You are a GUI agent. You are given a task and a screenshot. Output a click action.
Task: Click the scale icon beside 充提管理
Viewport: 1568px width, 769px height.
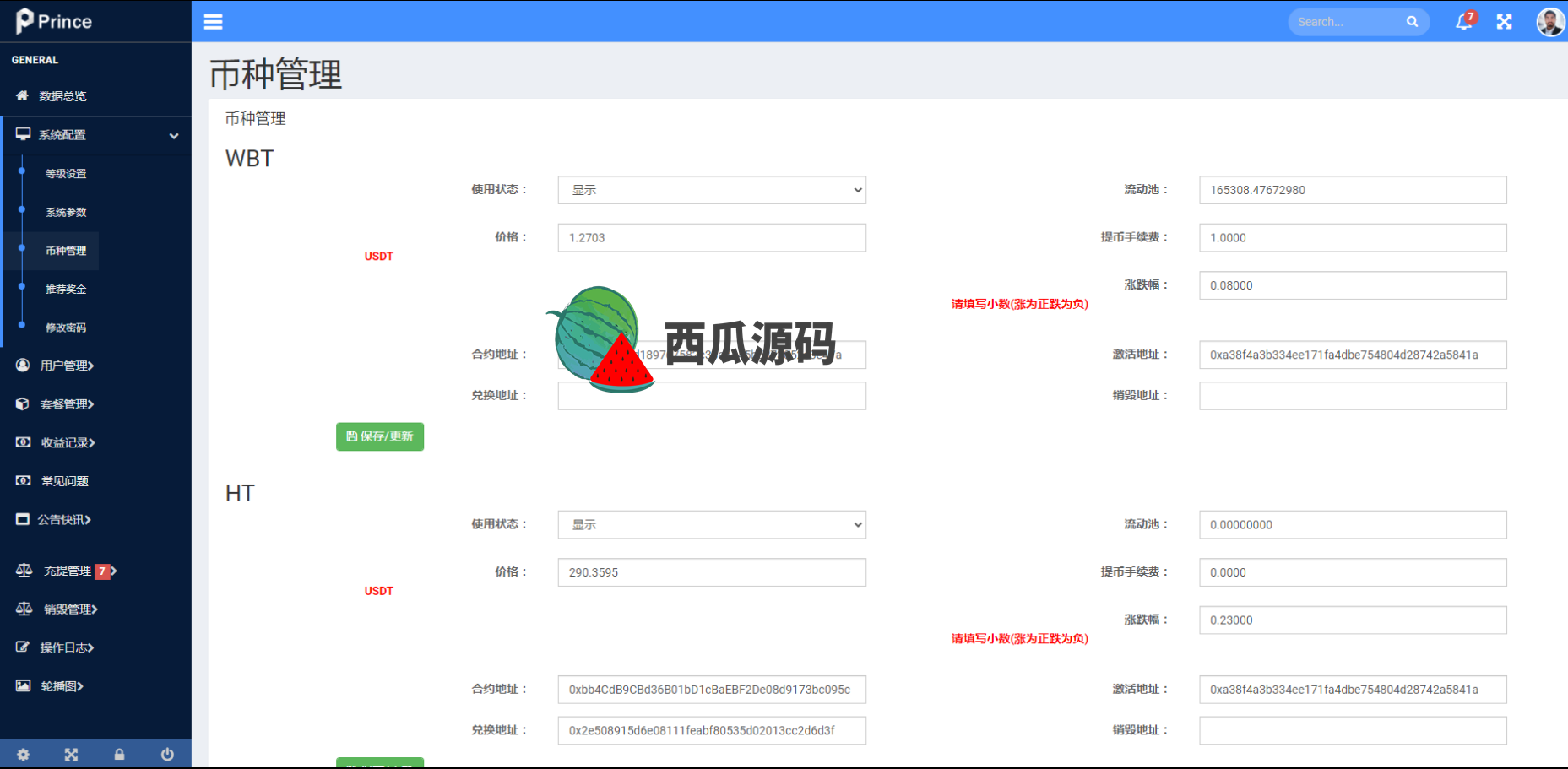click(x=24, y=571)
